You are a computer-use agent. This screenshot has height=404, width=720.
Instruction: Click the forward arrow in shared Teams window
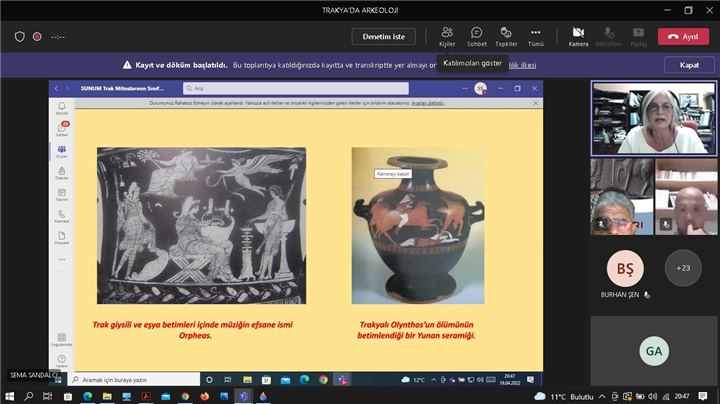tap(67, 88)
